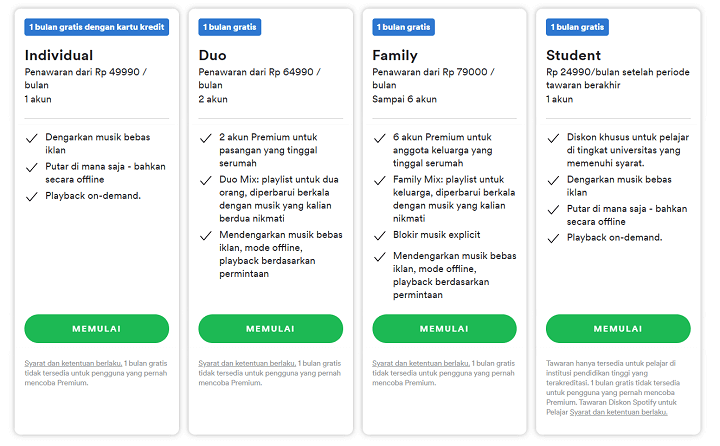Click the '1 bulan gratis' badge on Duo

pos(230,27)
